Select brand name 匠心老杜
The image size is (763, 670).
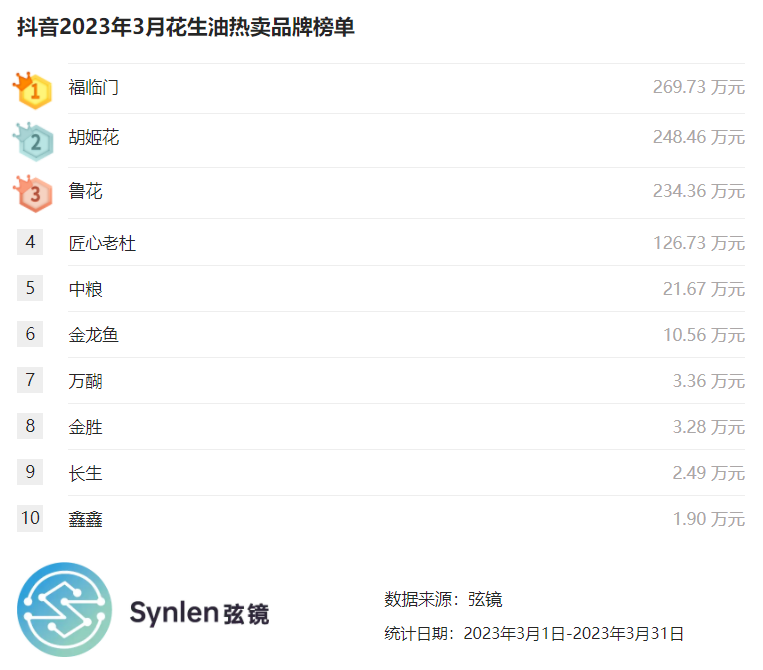coord(102,243)
